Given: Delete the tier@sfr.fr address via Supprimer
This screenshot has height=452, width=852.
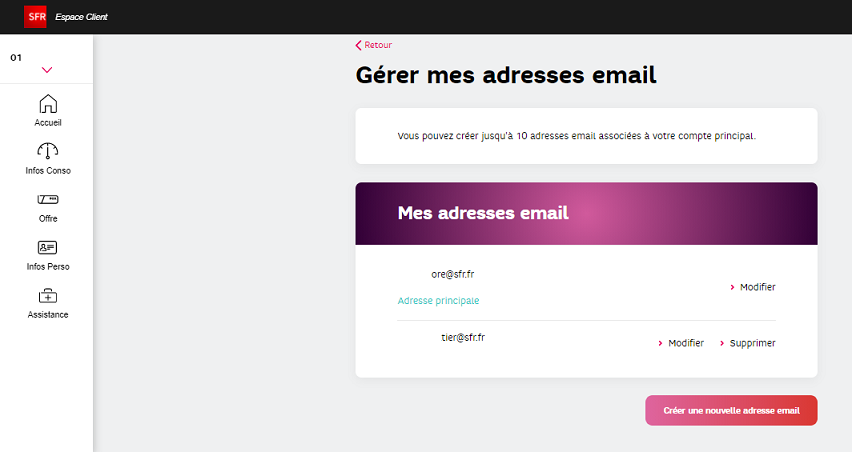Looking at the screenshot, I should click(751, 343).
